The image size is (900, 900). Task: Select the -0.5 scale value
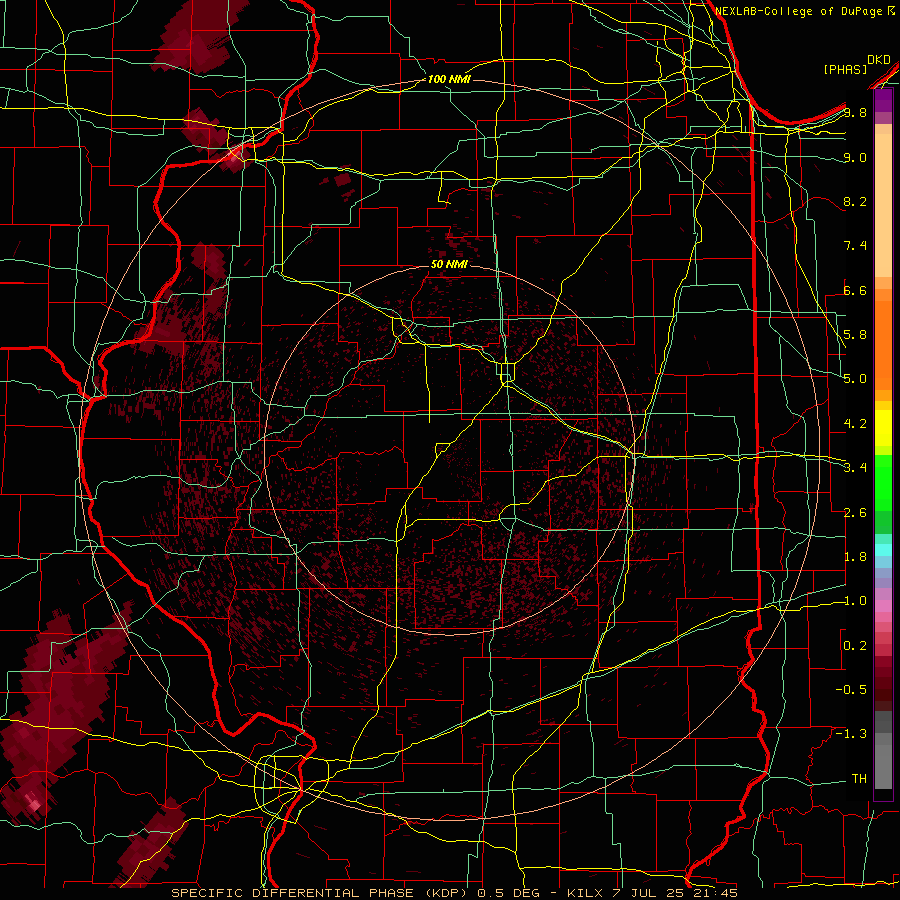(851, 690)
